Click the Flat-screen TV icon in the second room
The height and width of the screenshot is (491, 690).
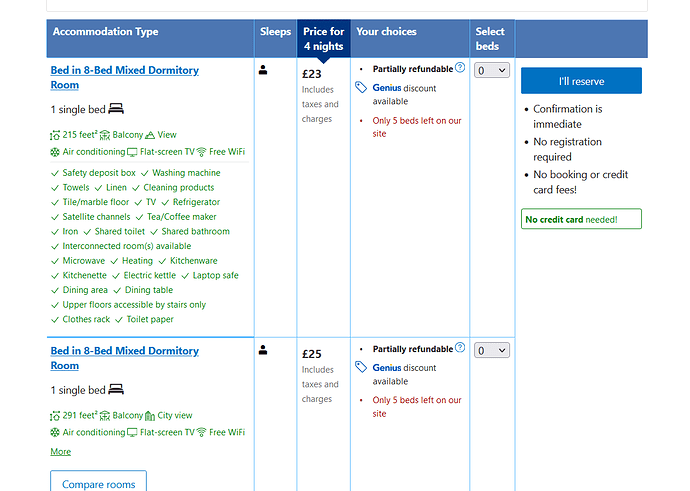point(132,433)
